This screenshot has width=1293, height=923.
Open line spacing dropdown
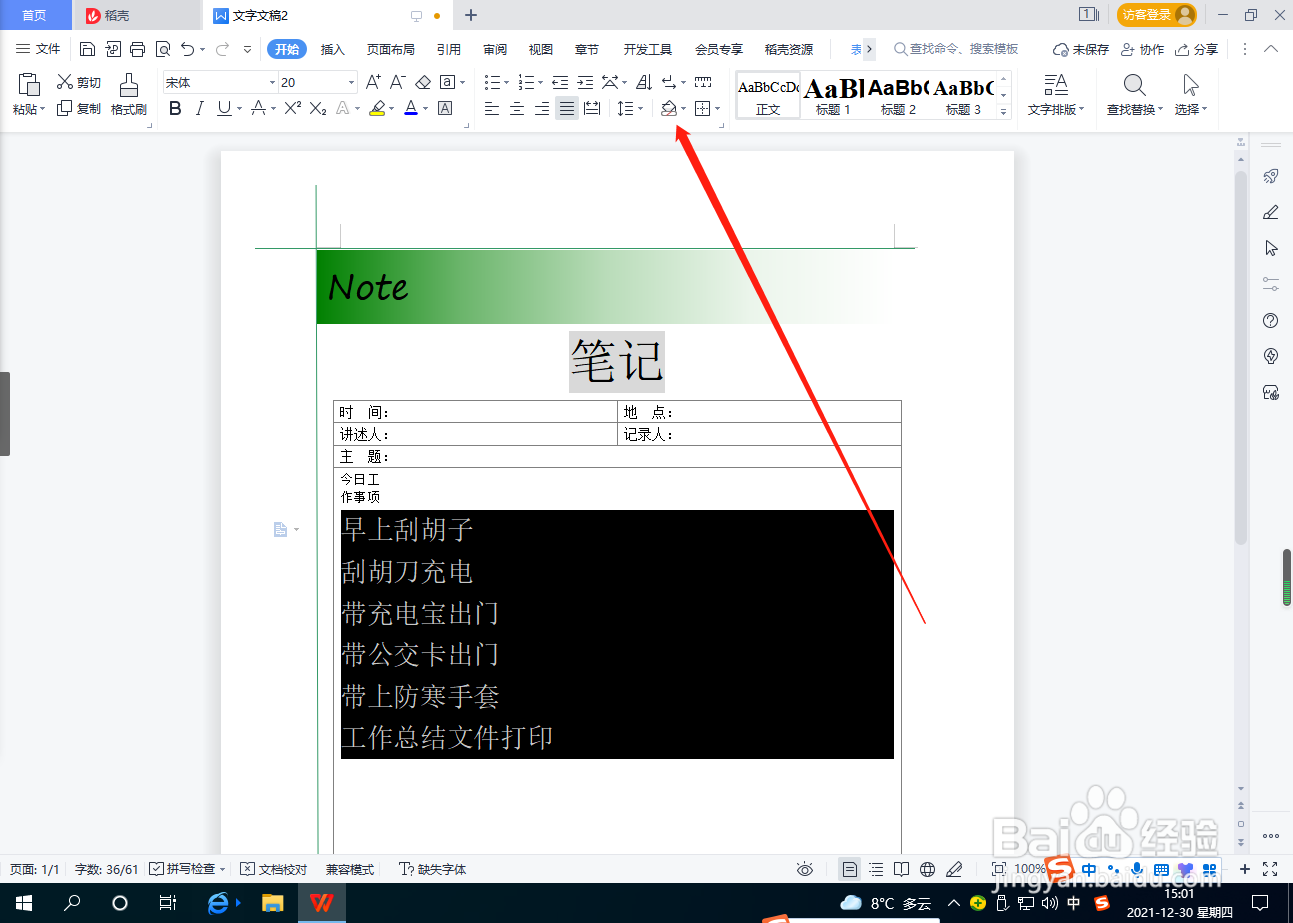click(x=629, y=108)
